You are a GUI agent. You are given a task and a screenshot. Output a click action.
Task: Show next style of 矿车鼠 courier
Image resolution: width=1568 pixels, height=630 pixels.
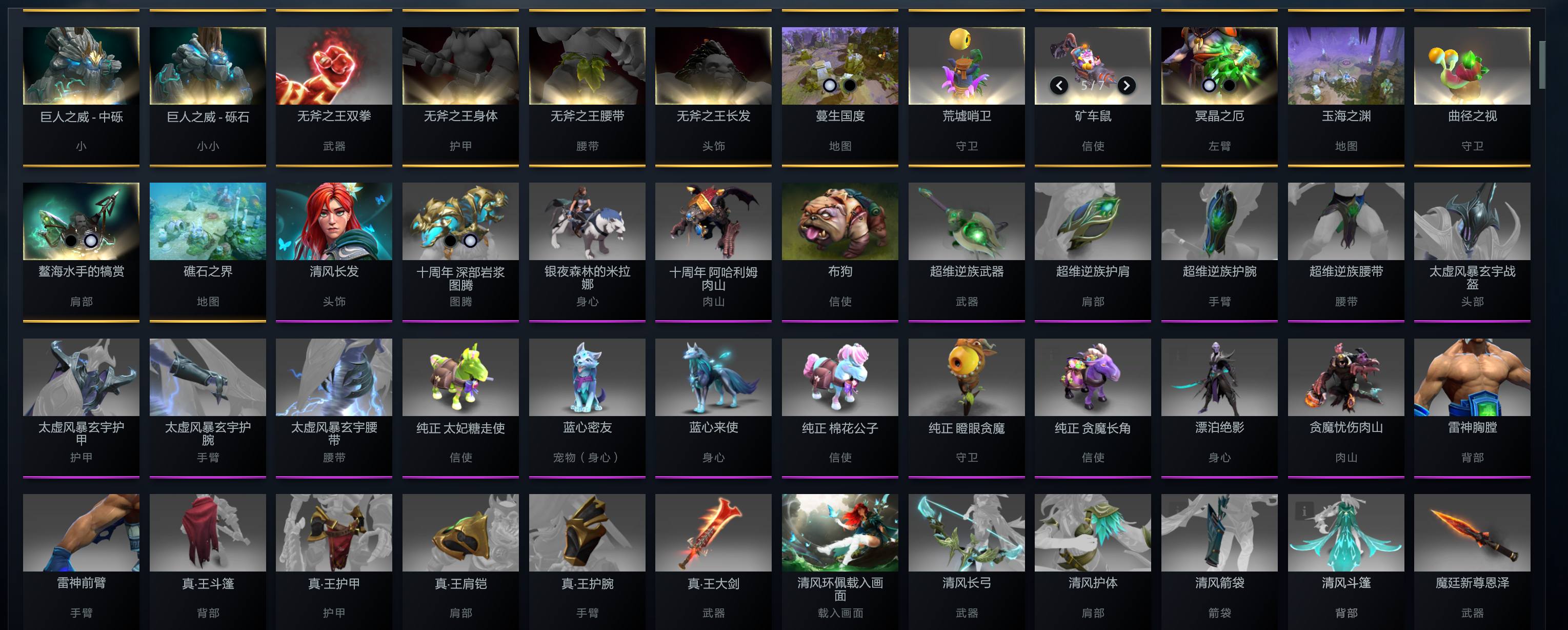coord(1126,86)
